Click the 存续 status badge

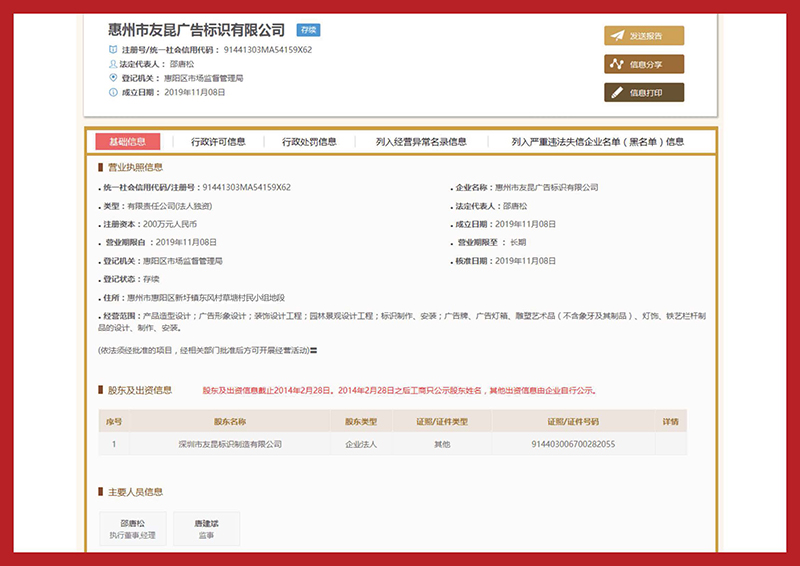click(308, 30)
